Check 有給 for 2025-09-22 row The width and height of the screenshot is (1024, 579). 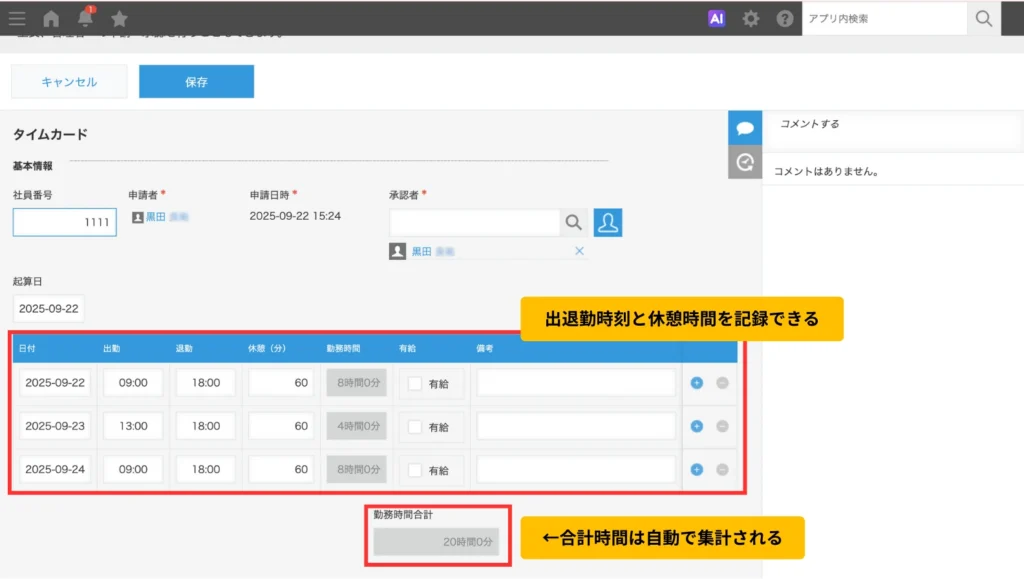[414, 383]
